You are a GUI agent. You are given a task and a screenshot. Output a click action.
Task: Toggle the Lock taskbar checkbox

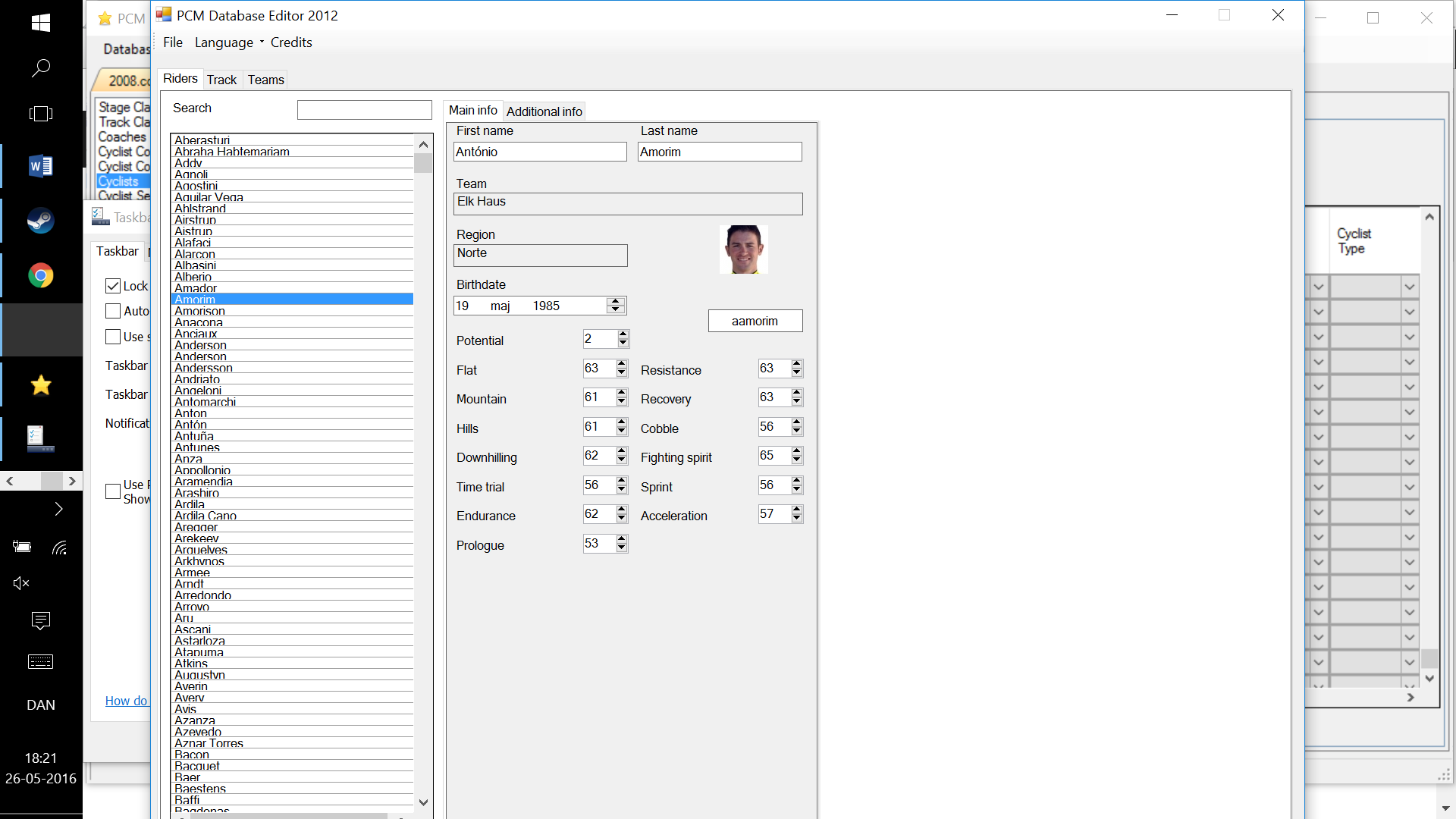(x=113, y=286)
